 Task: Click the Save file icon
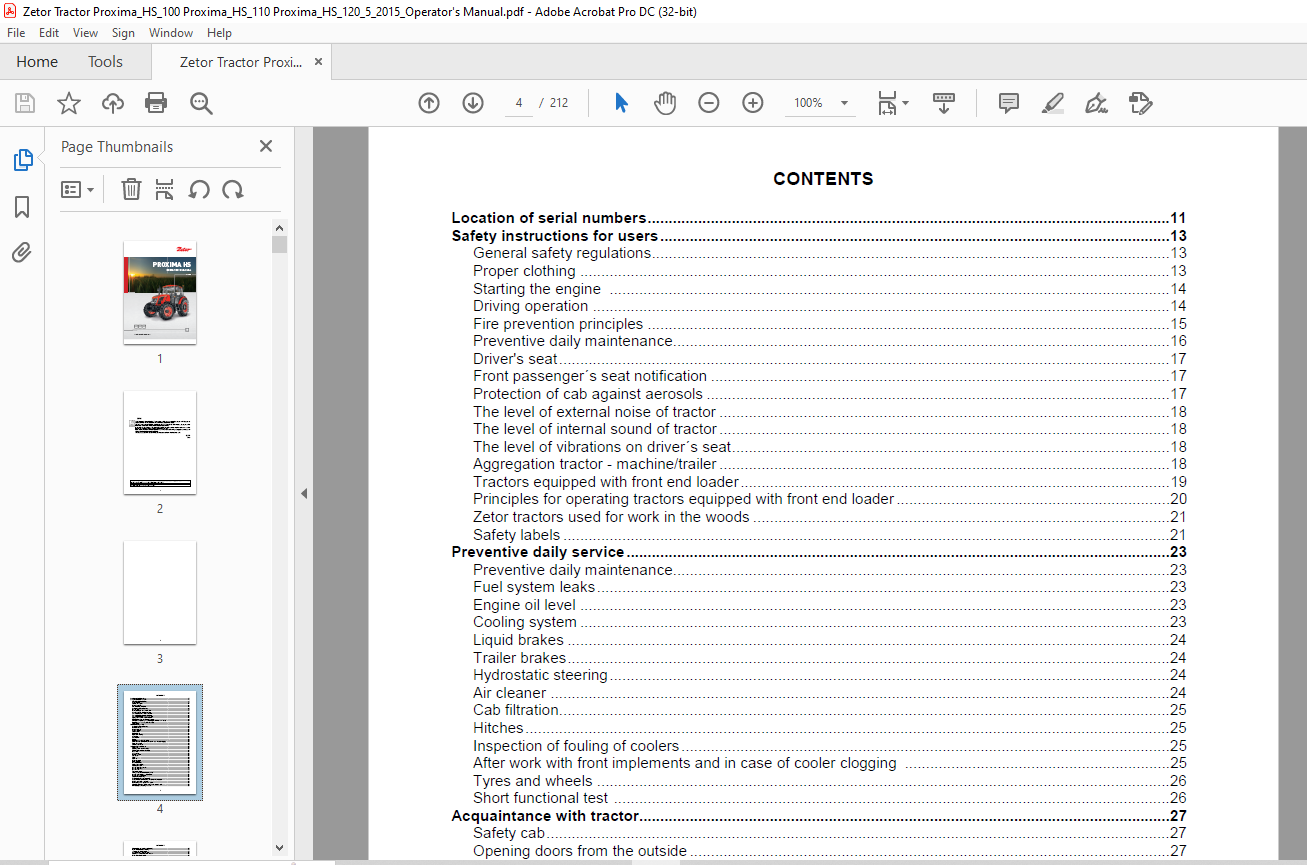[25, 103]
